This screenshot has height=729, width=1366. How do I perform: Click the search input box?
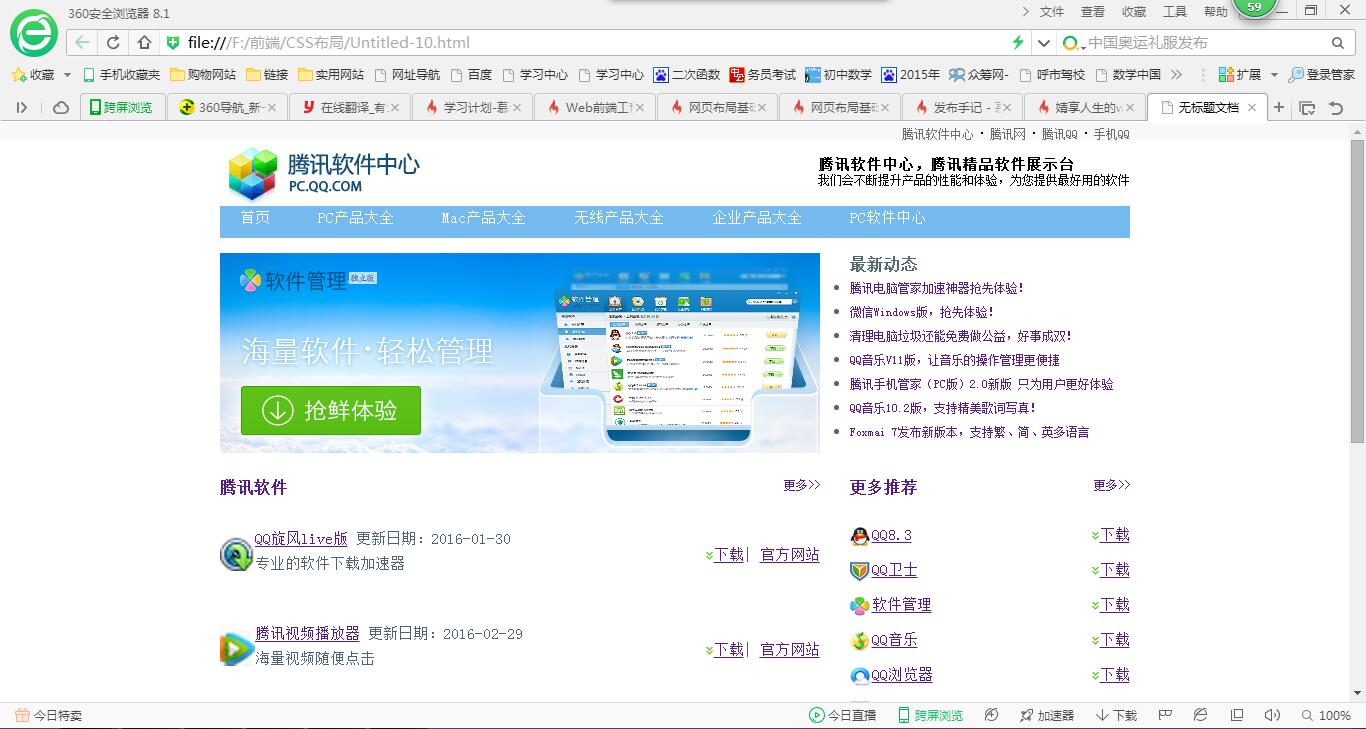[1206, 43]
